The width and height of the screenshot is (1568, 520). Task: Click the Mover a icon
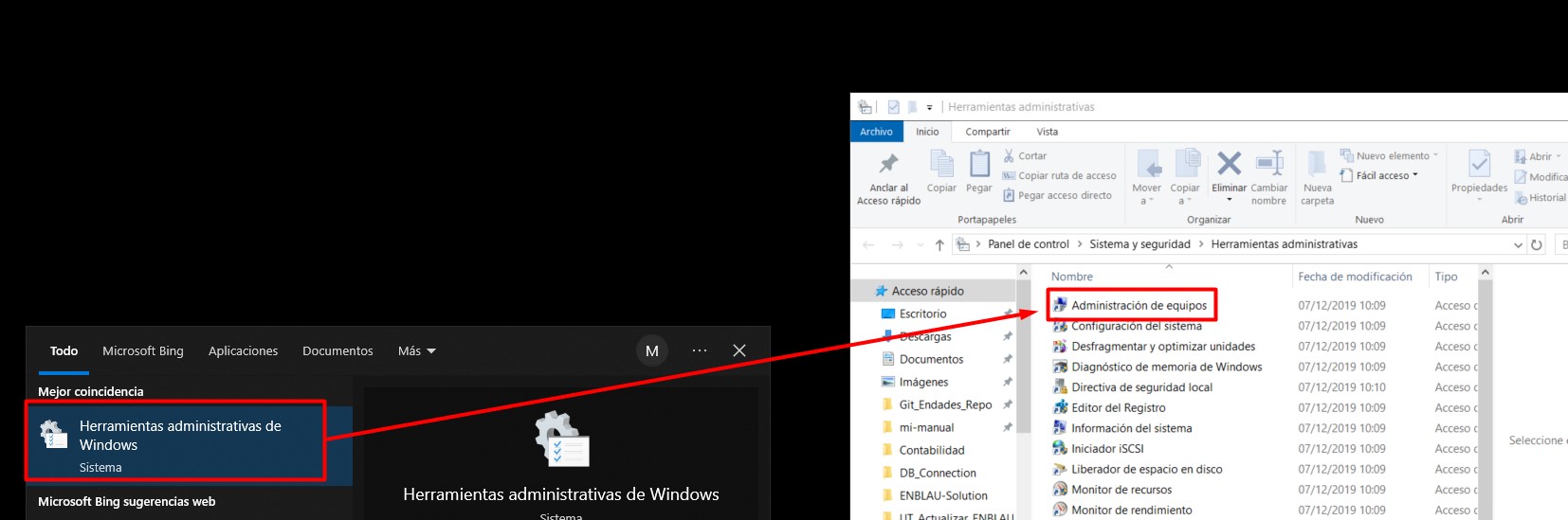(1149, 164)
